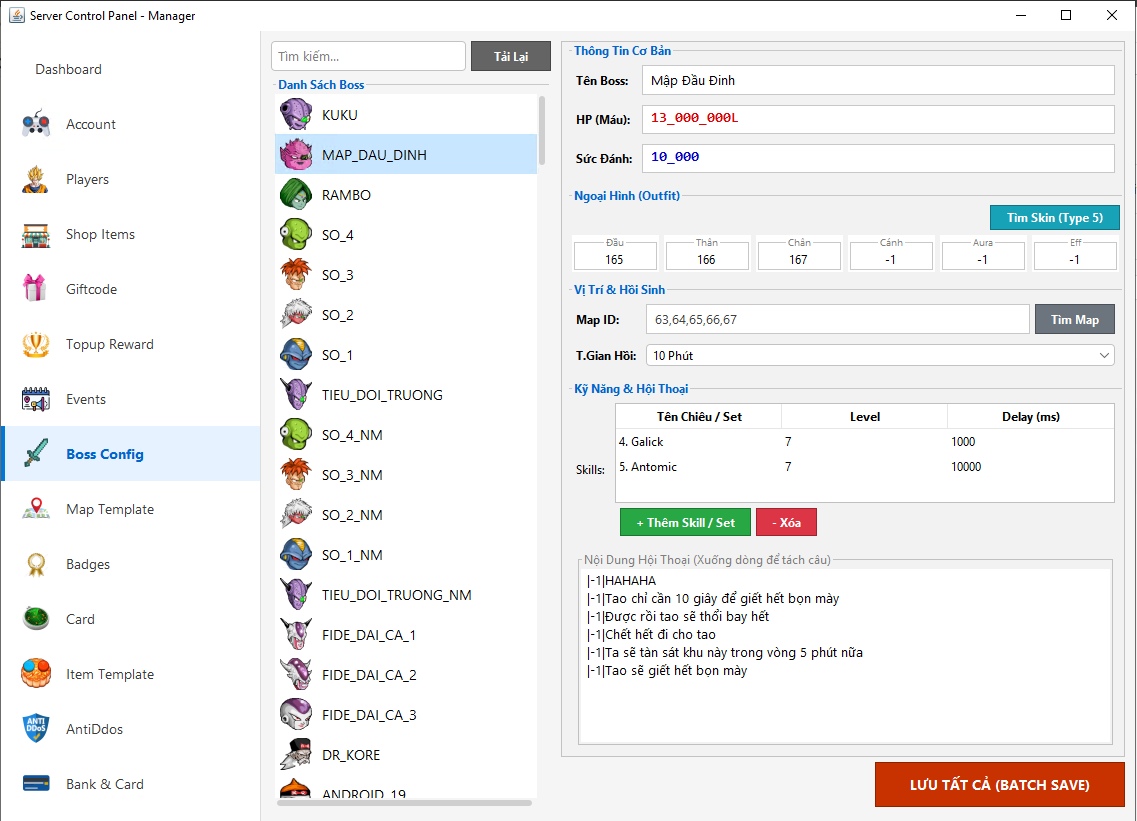Select the DR_KORE boss avatar
Viewport: 1137px width, 821px height.
coord(296,754)
